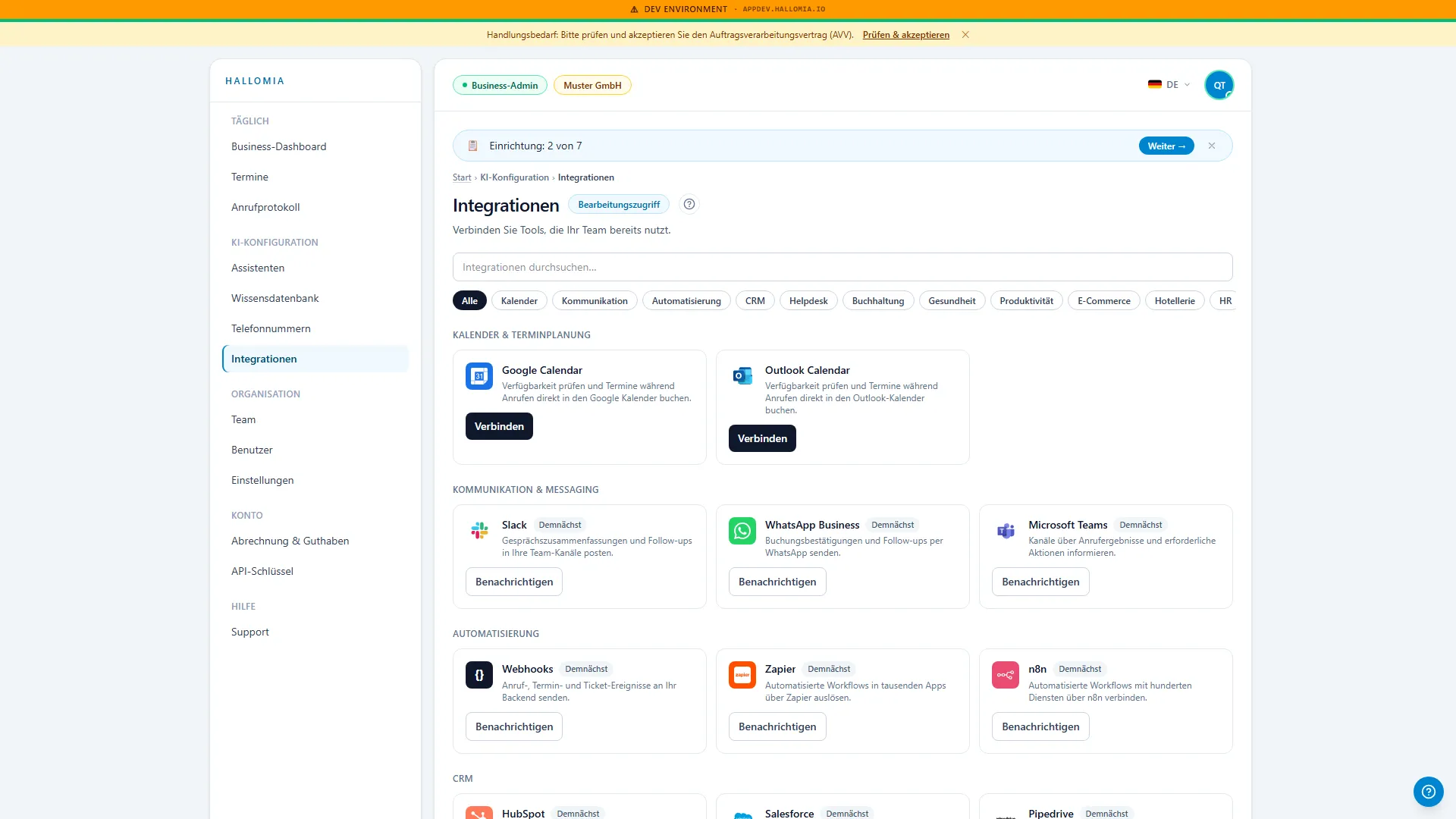
Task: Click the Outlook Calendar icon
Action: tap(742, 376)
